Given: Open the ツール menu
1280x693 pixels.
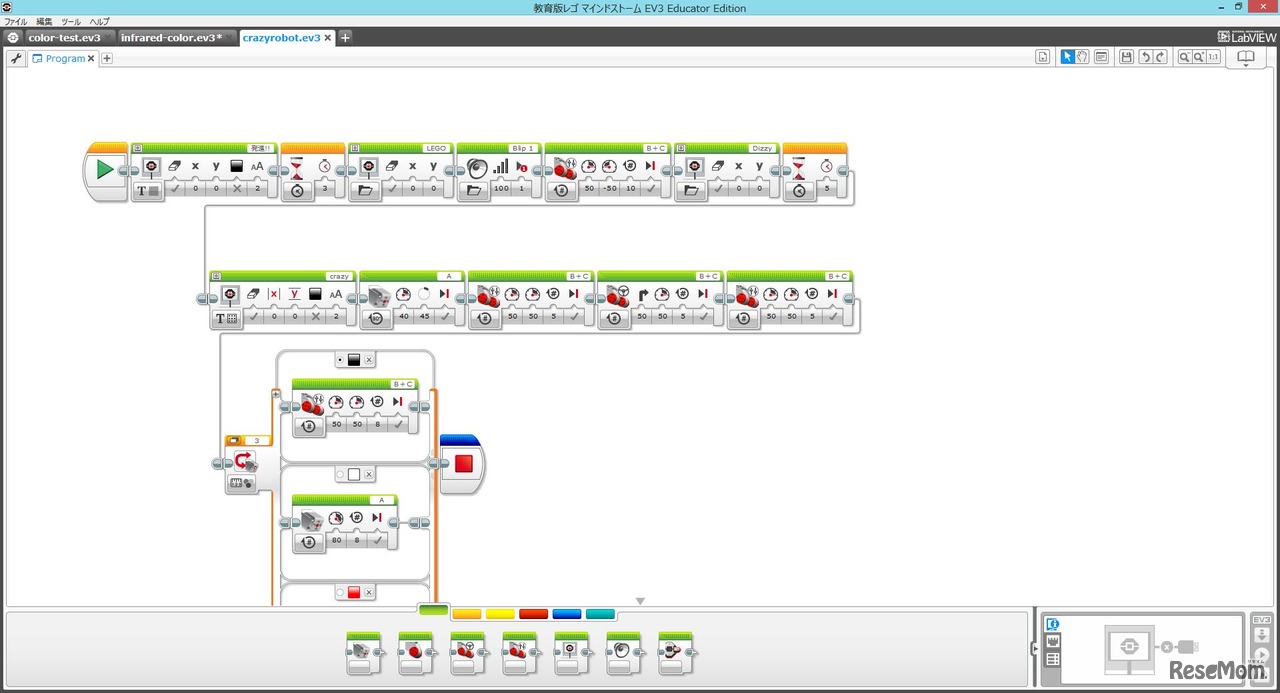Looking at the screenshot, I should click(71, 21).
